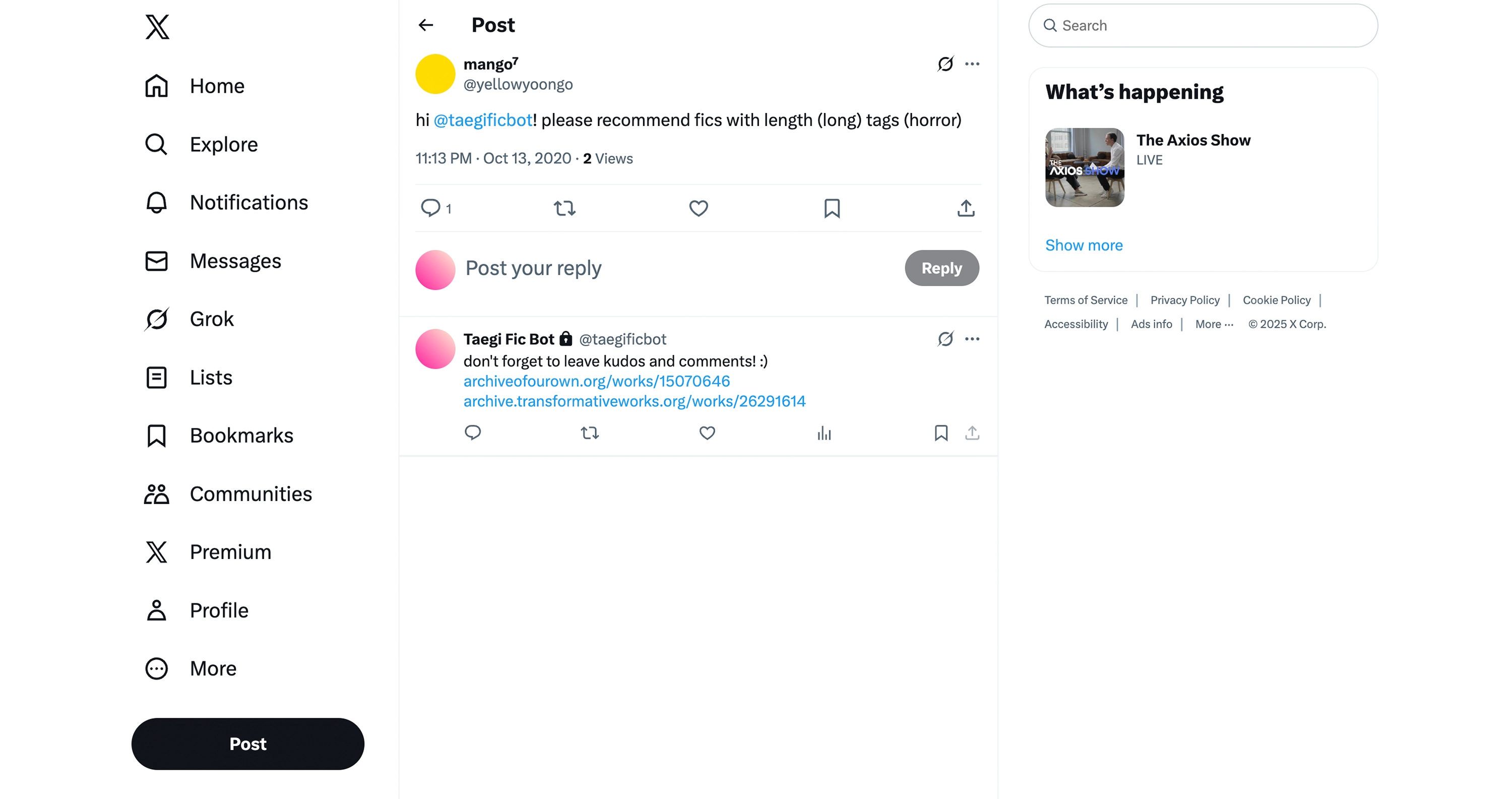Open The Axios Show thumbnail
The image size is (1512, 799).
[1085, 167]
